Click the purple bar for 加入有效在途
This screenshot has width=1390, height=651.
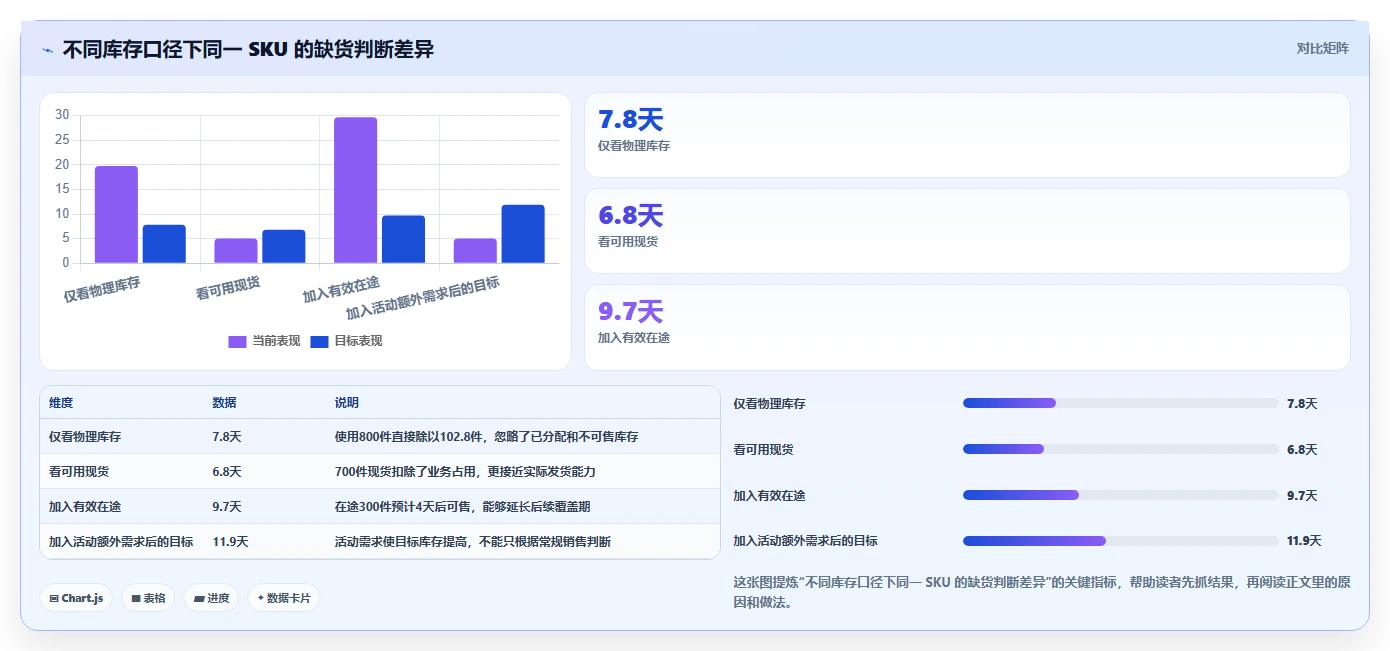356,190
